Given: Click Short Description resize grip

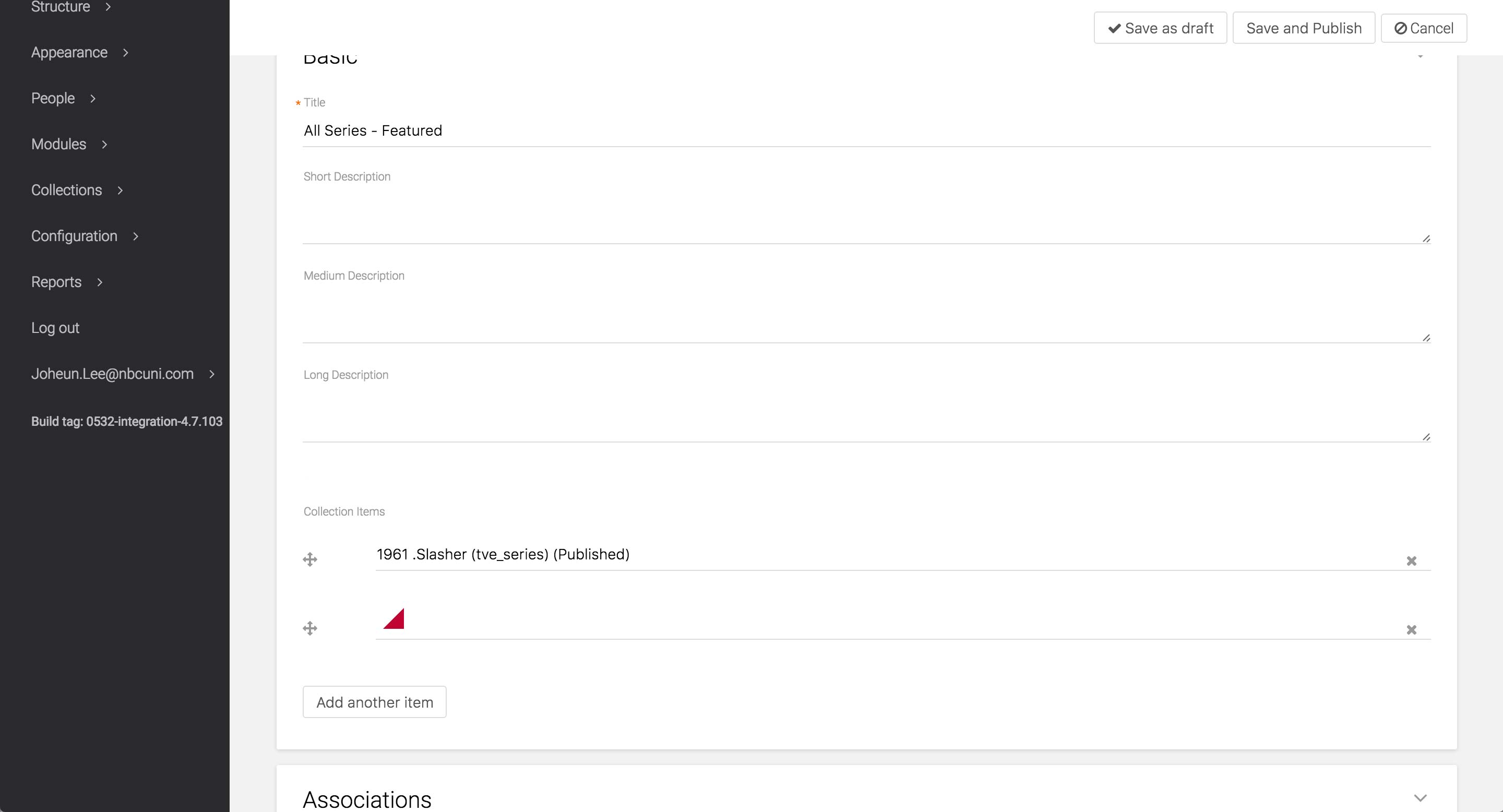Looking at the screenshot, I should [1426, 238].
